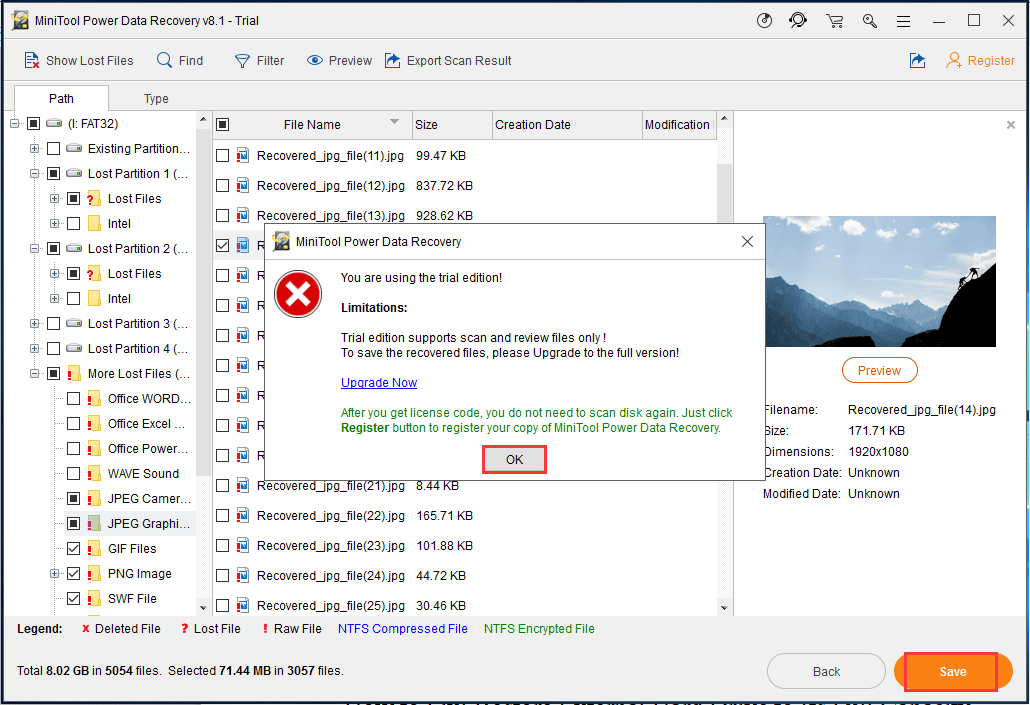This screenshot has height=705, width=1030.
Task: Open the shopping cart purchase icon
Action: (834, 20)
